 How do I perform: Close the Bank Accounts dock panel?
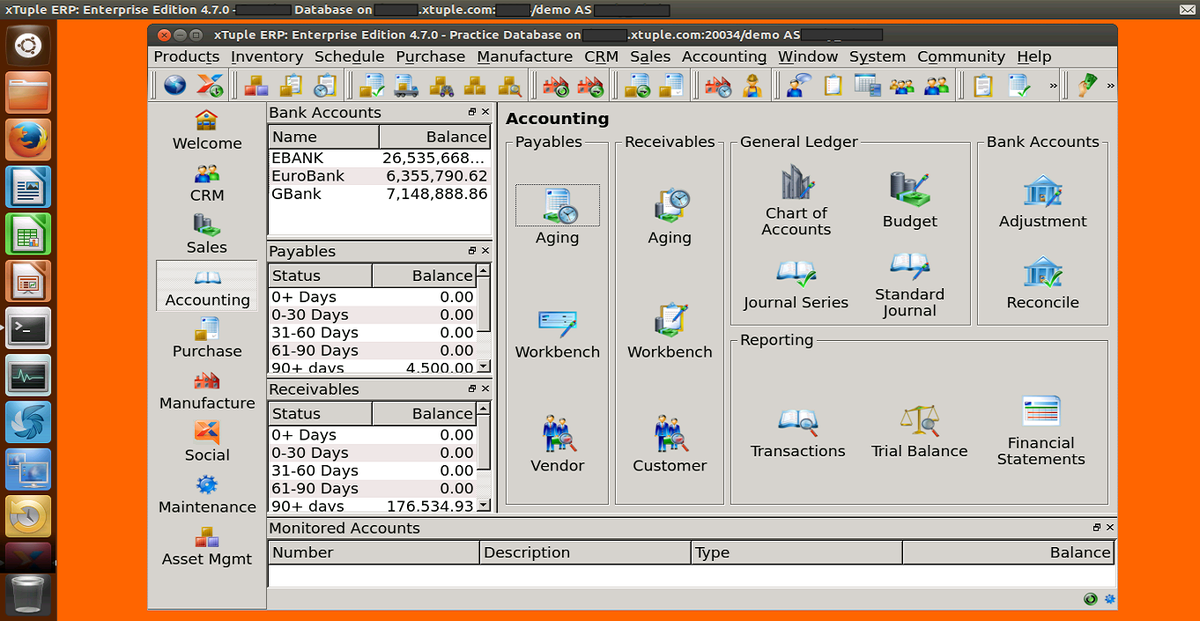(485, 112)
